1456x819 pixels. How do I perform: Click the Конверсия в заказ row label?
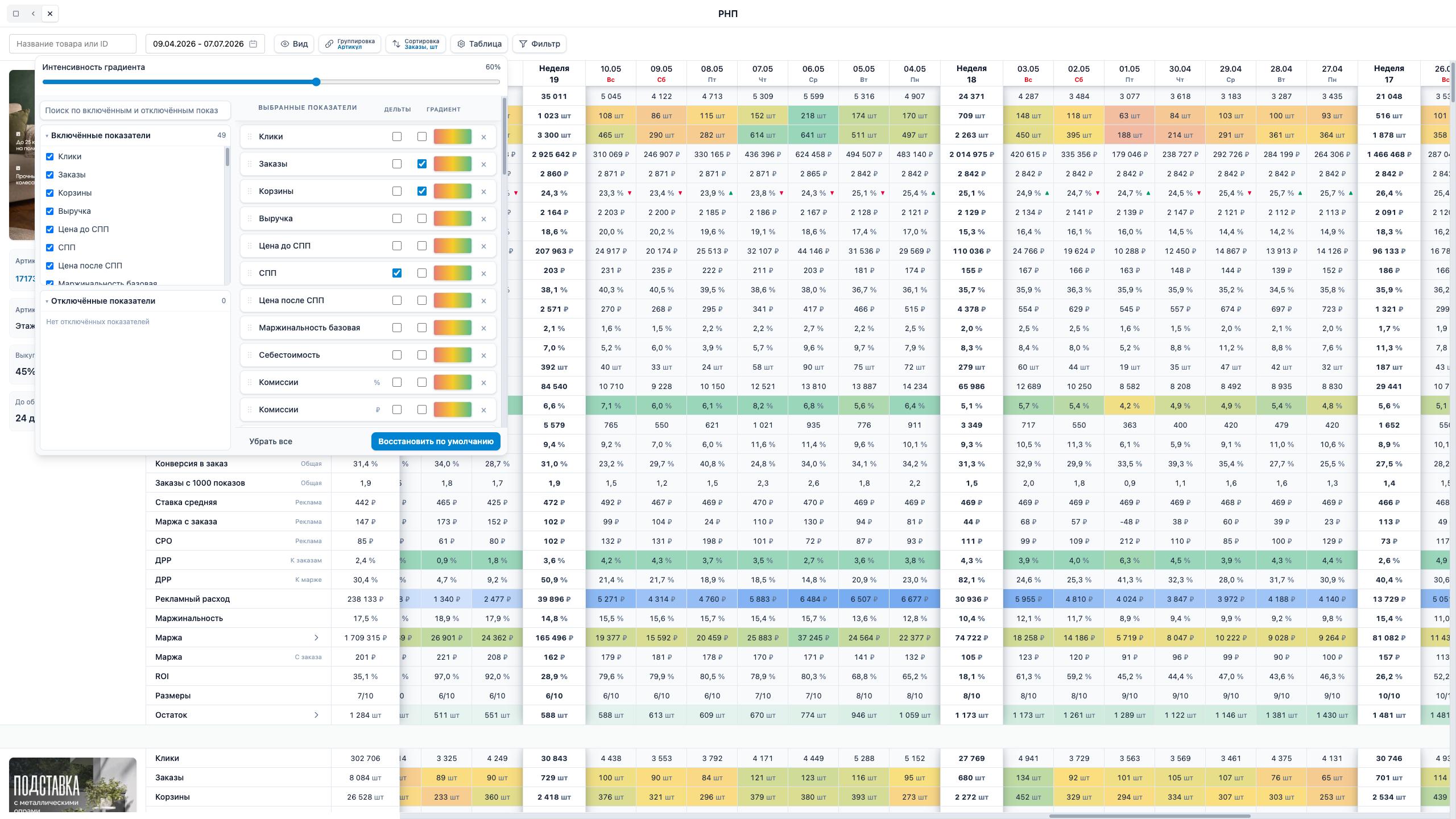coord(192,464)
